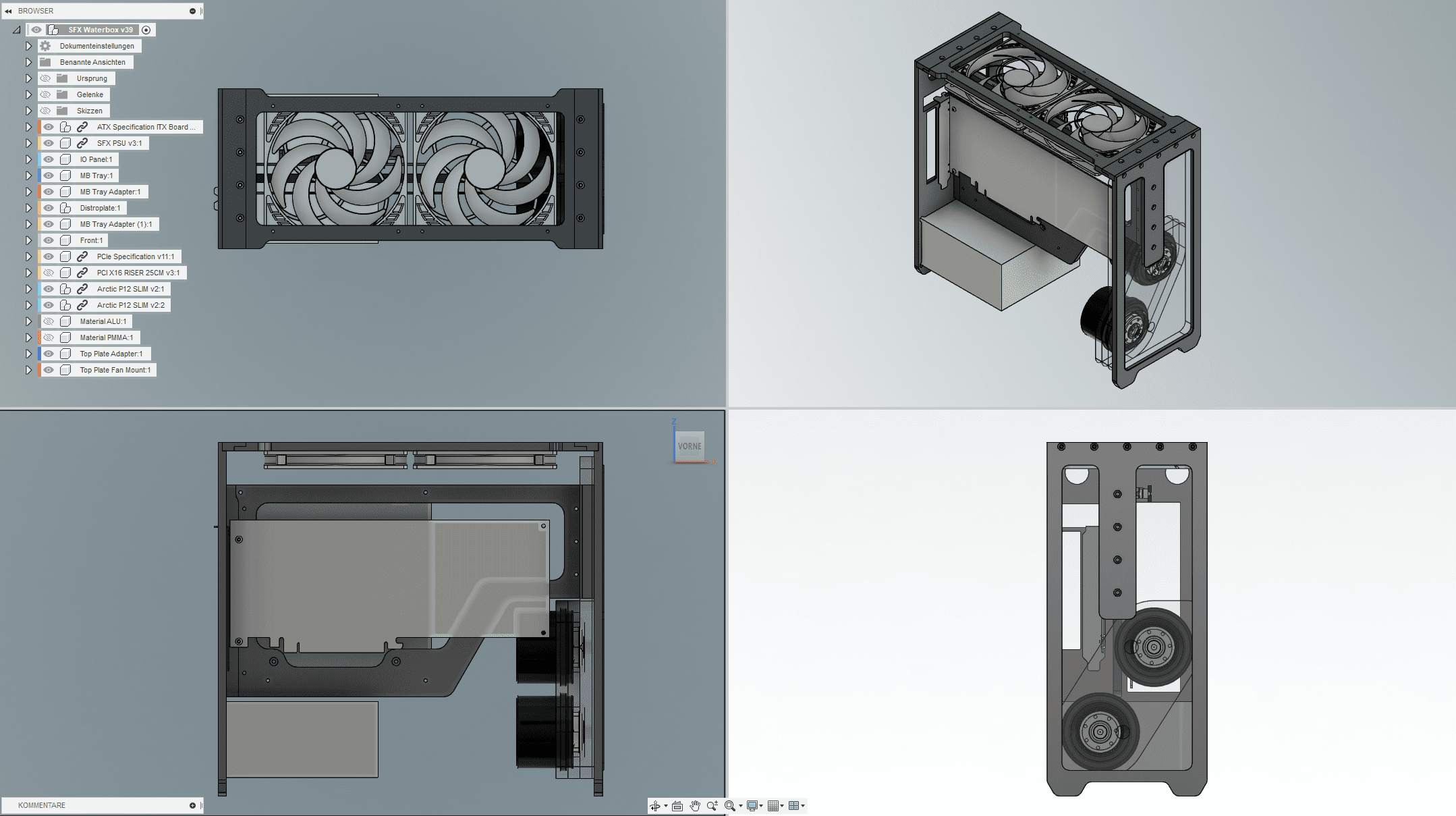This screenshot has height=816, width=1456.
Task: Open Viewports dropdown arrow
Action: 802,806
